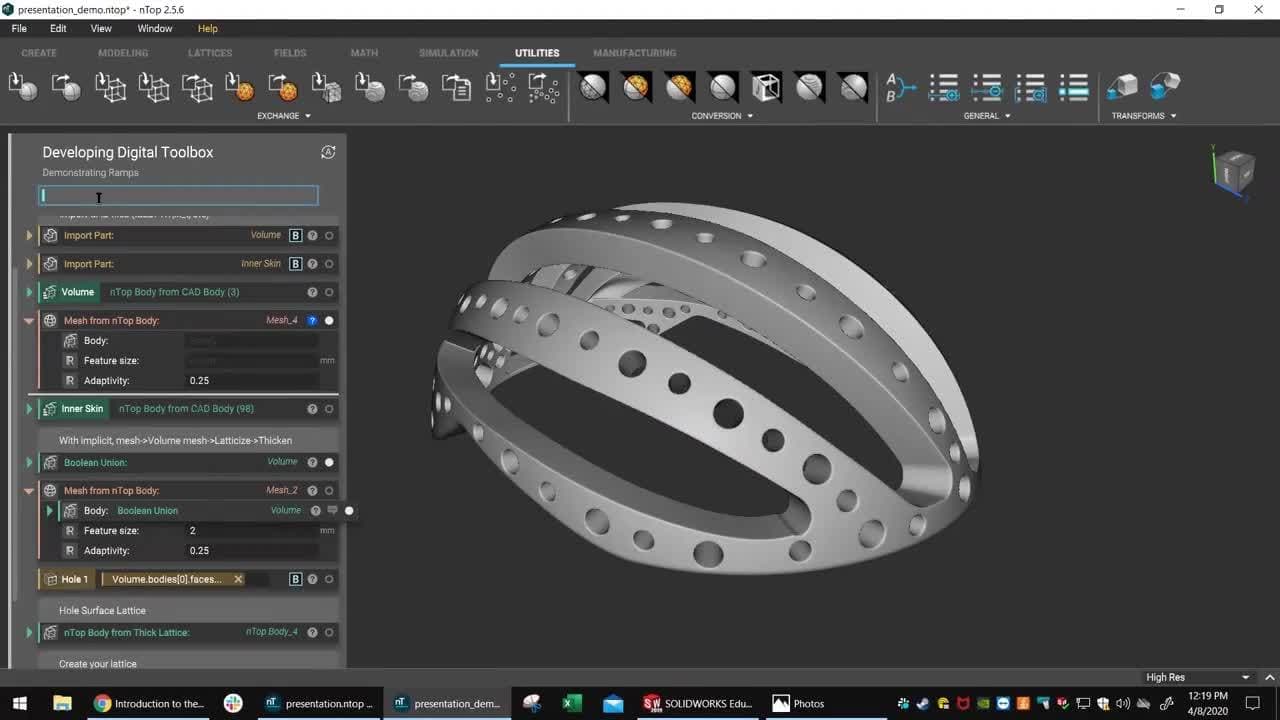Click the export part icon beside first import
This screenshot has height=720, width=1280.
pos(66,87)
